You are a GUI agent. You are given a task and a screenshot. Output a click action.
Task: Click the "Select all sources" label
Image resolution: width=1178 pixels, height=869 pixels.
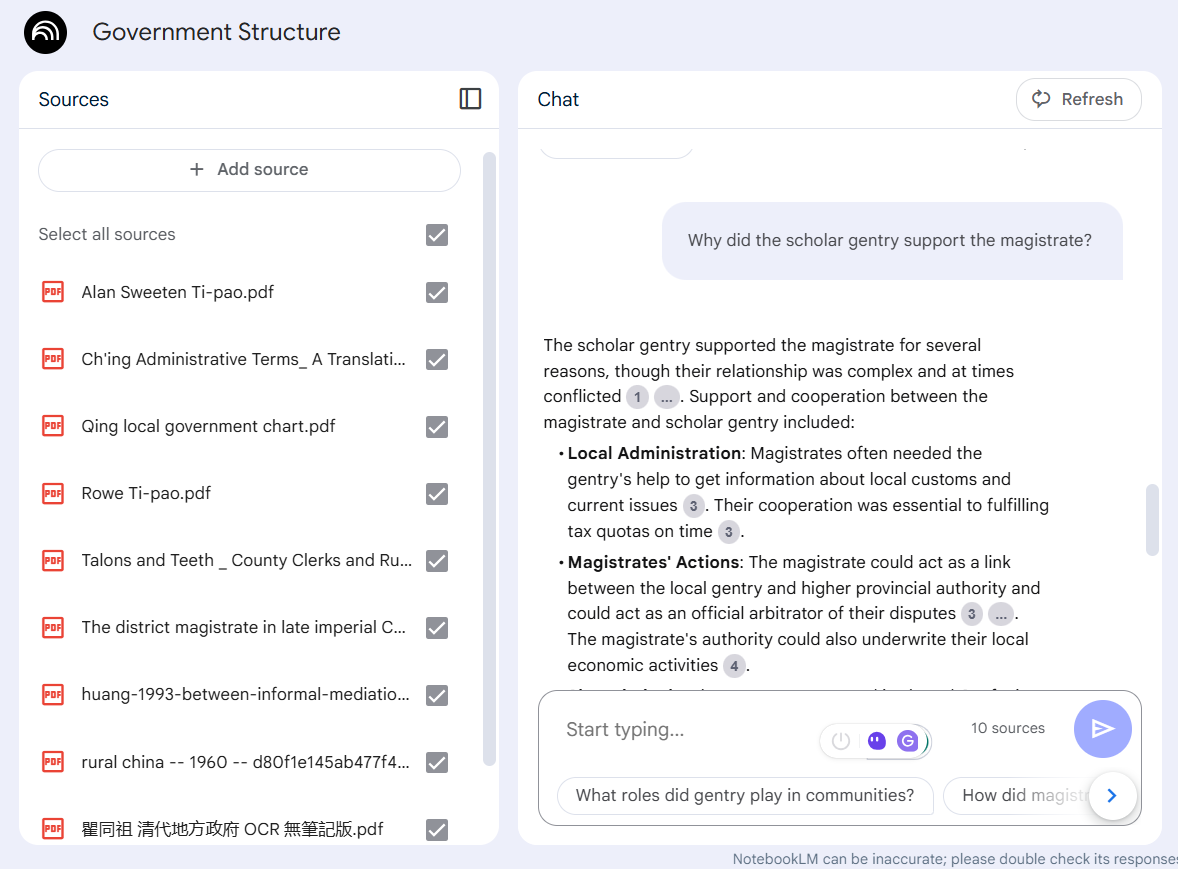click(x=107, y=234)
